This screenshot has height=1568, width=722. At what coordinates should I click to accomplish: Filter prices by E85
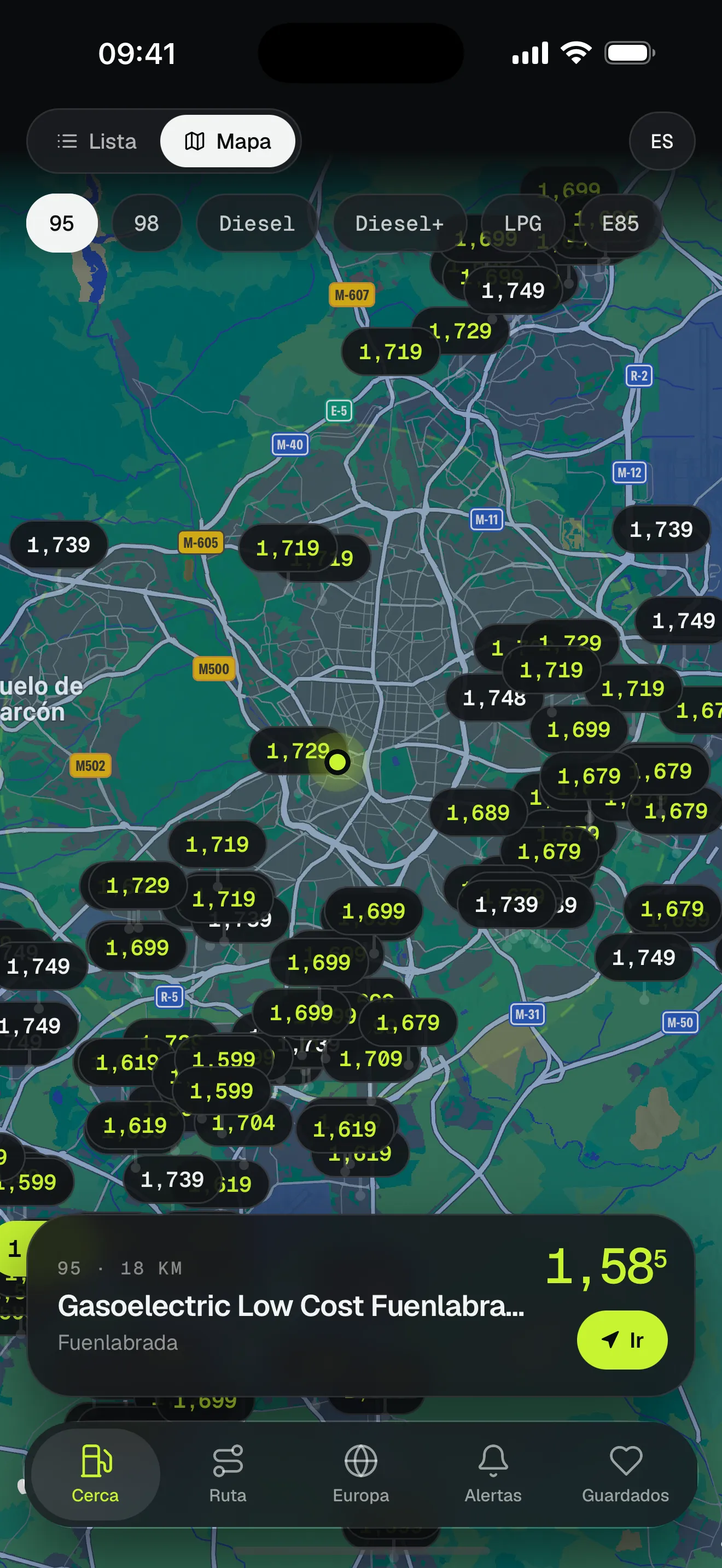click(620, 223)
